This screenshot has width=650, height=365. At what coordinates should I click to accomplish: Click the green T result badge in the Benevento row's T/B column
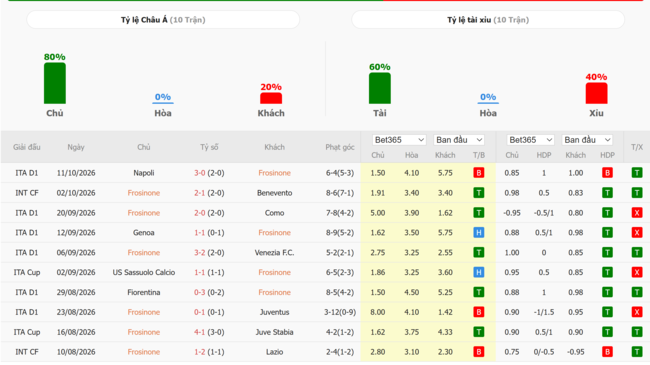coord(479,193)
